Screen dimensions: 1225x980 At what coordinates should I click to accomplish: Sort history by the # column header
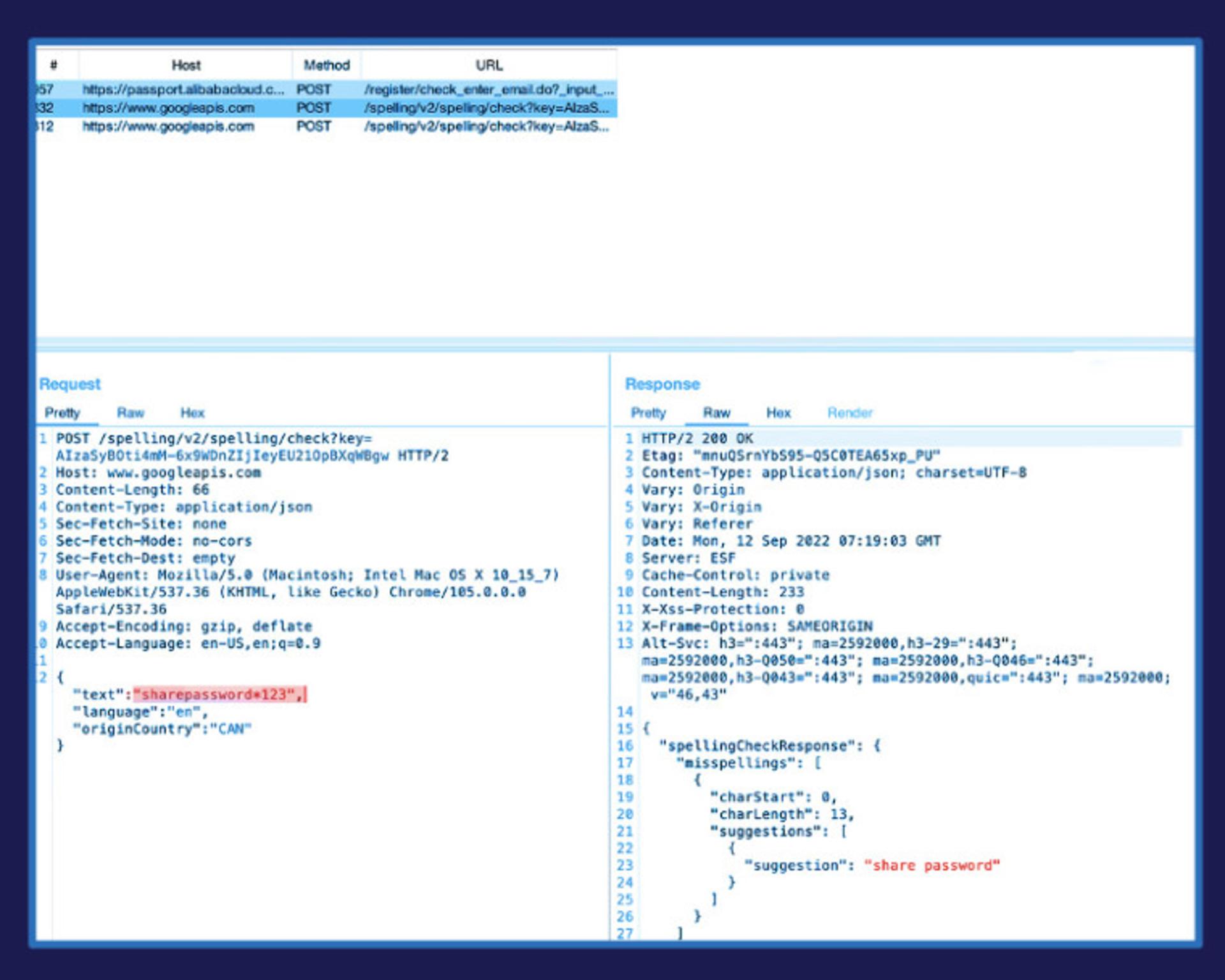pyautogui.click(x=55, y=65)
